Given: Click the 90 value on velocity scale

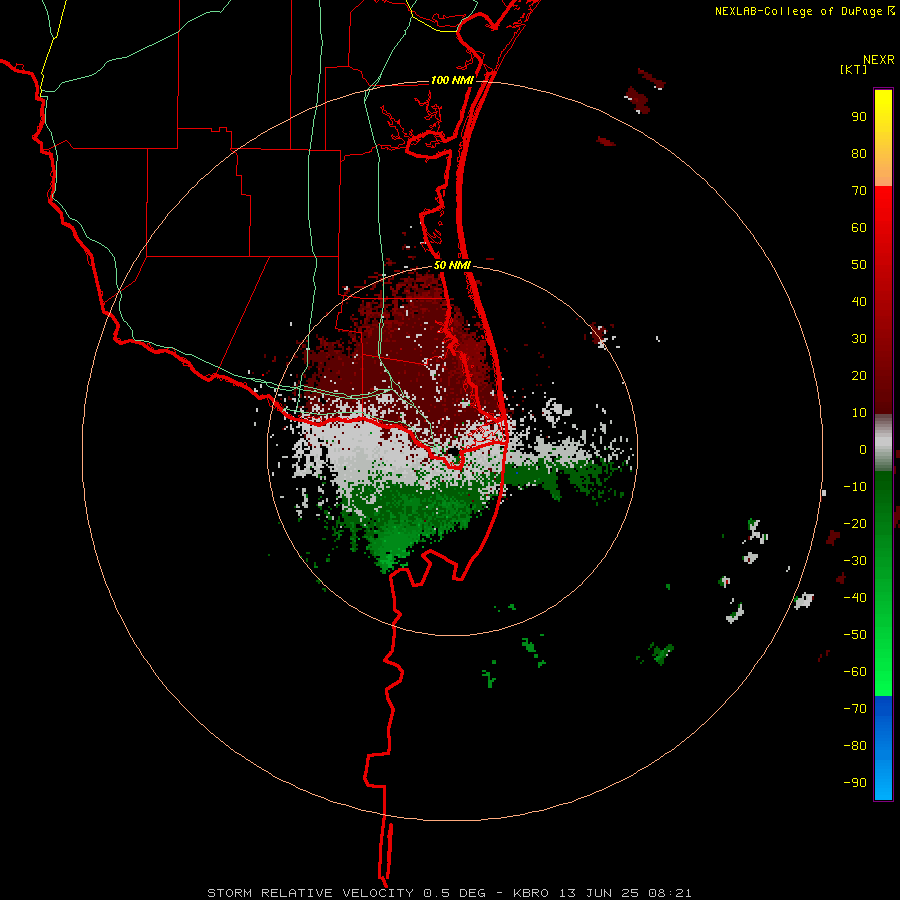Looking at the screenshot, I should click(x=859, y=117).
